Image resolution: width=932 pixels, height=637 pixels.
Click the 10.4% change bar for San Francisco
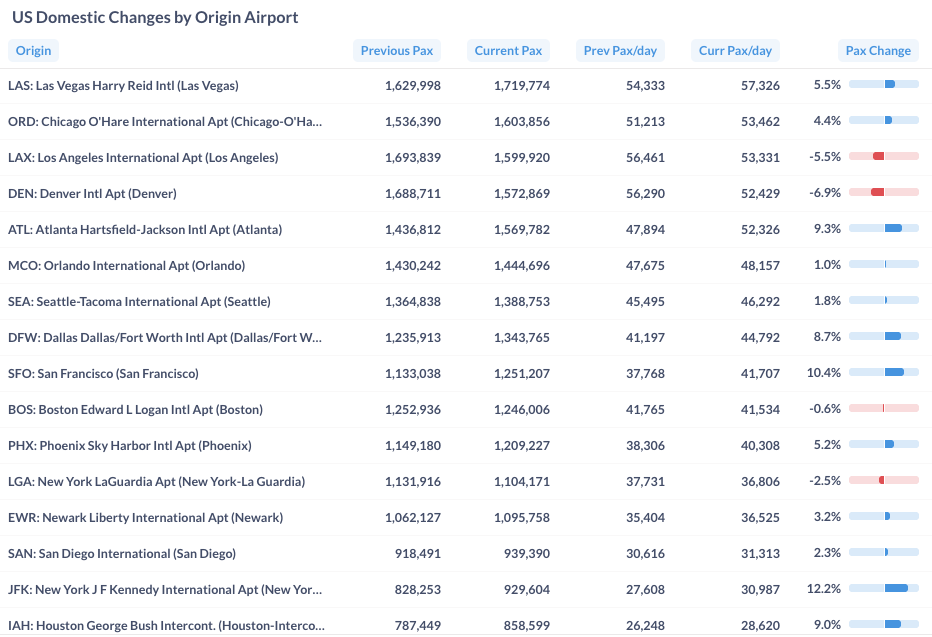point(884,372)
